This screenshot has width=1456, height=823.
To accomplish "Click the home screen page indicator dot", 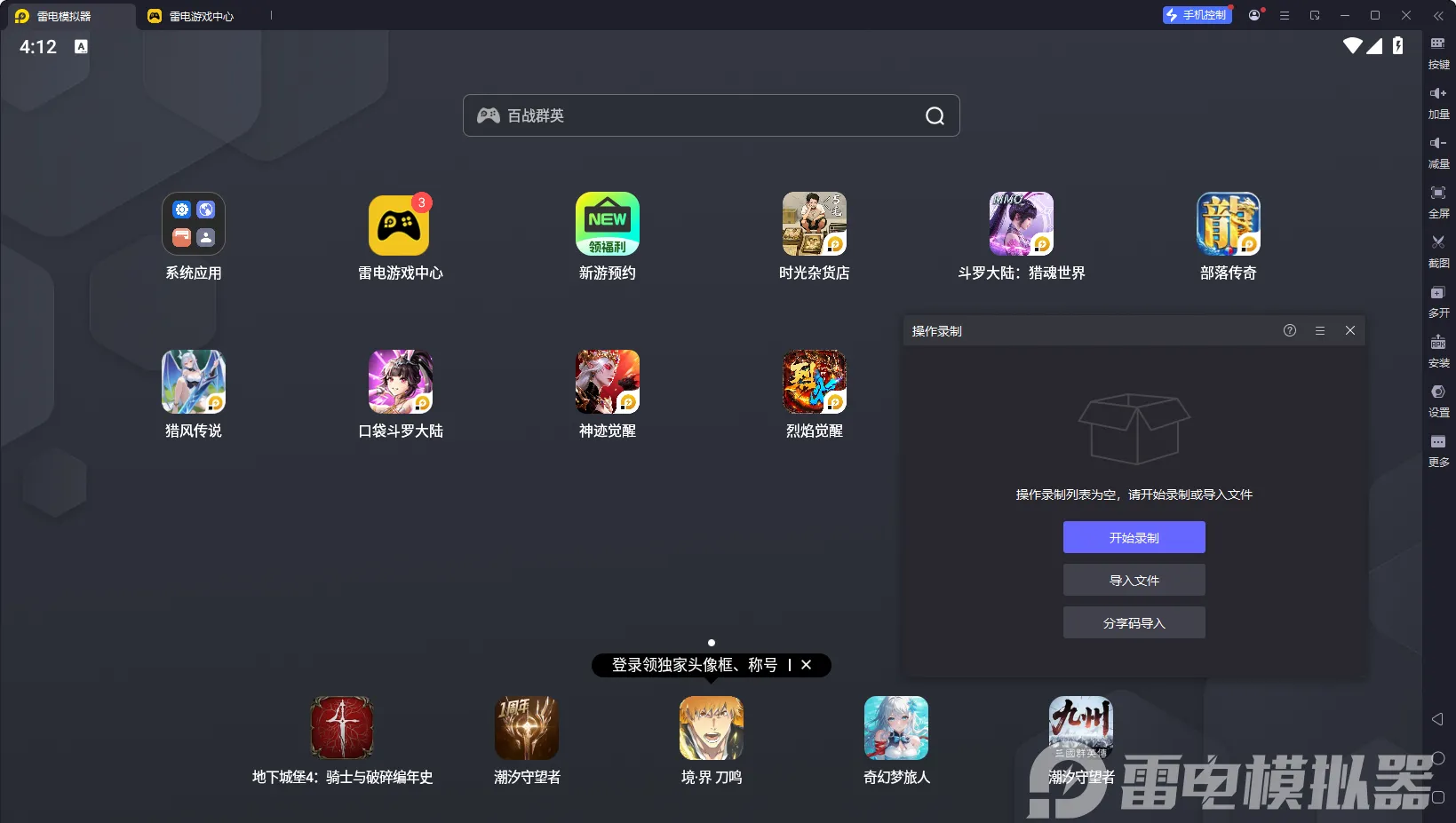I will pyautogui.click(x=712, y=643).
